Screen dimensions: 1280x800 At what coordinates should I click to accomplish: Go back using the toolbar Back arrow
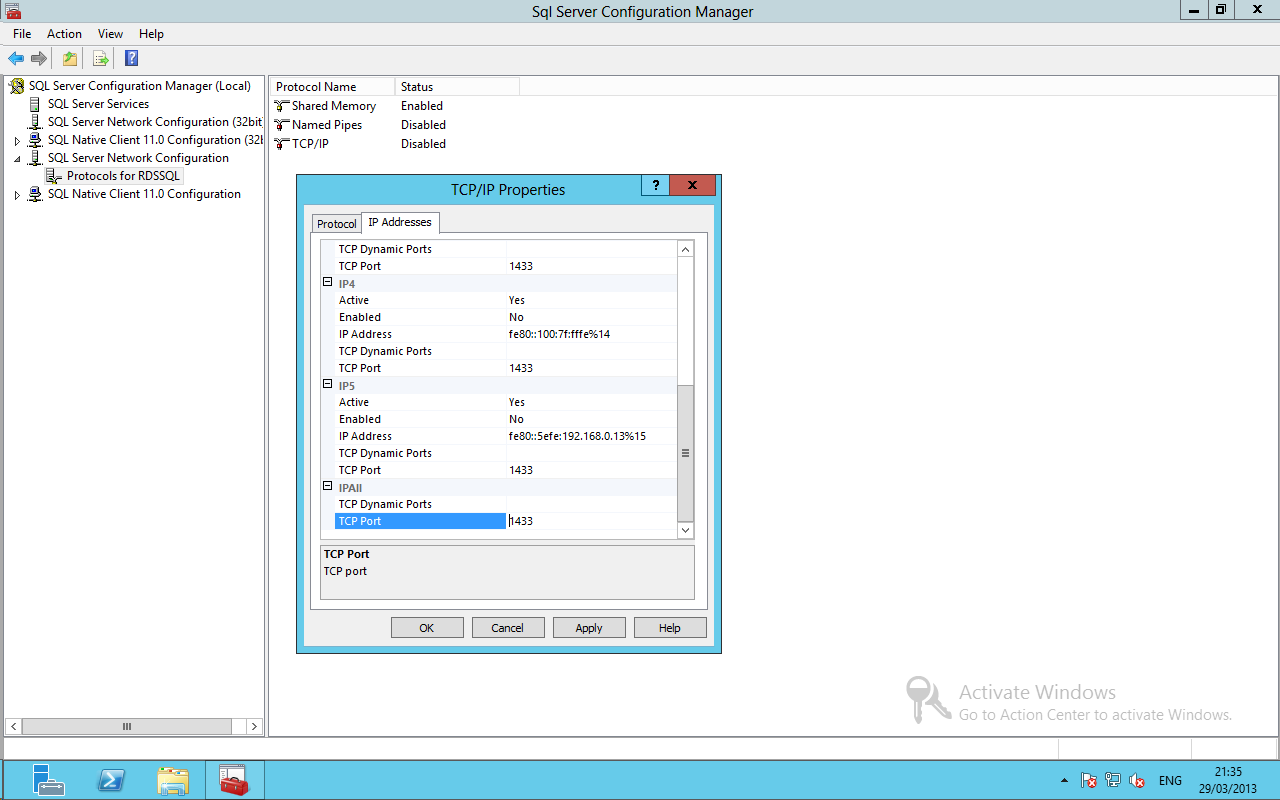(16, 58)
